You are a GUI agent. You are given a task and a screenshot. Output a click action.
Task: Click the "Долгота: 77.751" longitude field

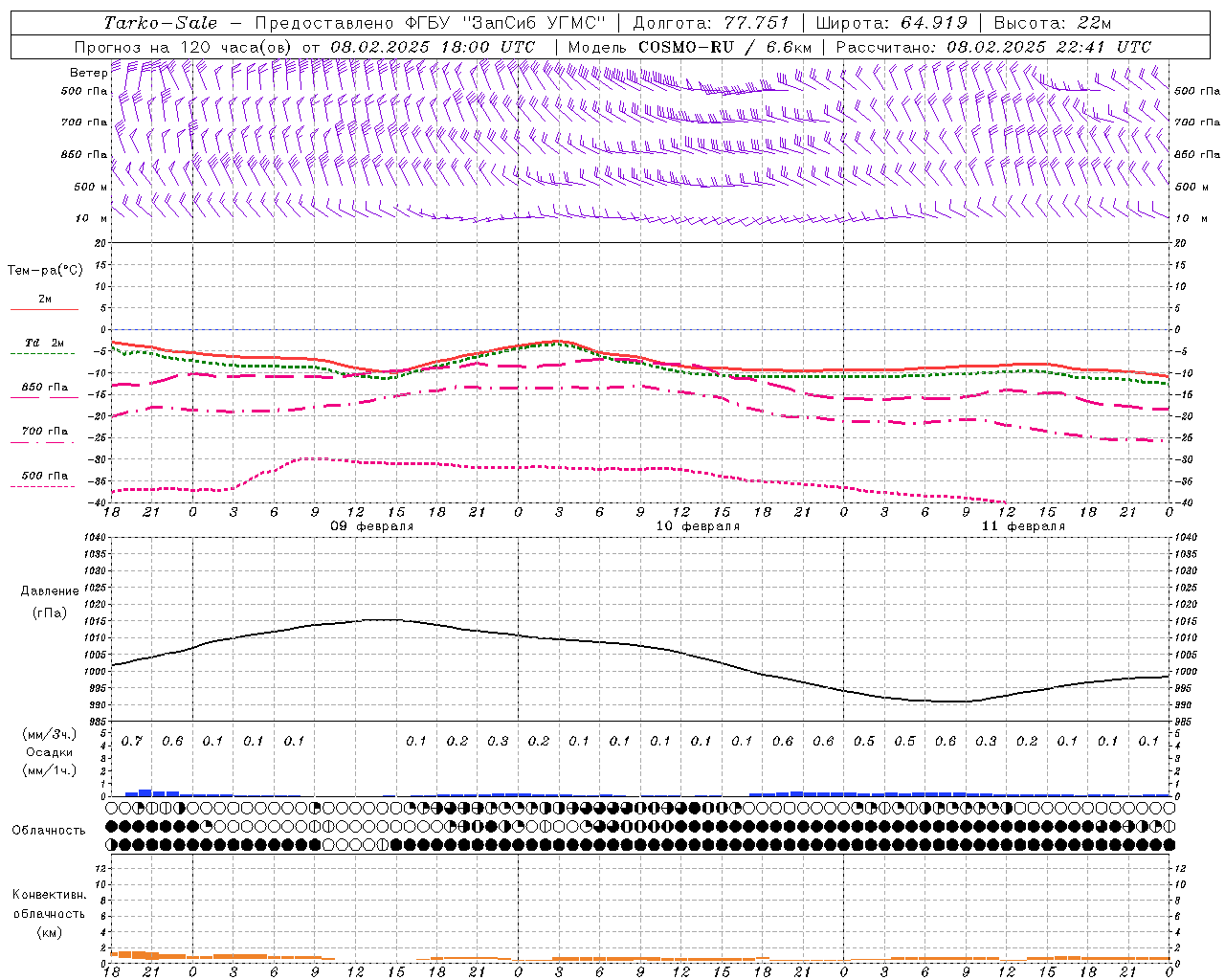pos(711,23)
